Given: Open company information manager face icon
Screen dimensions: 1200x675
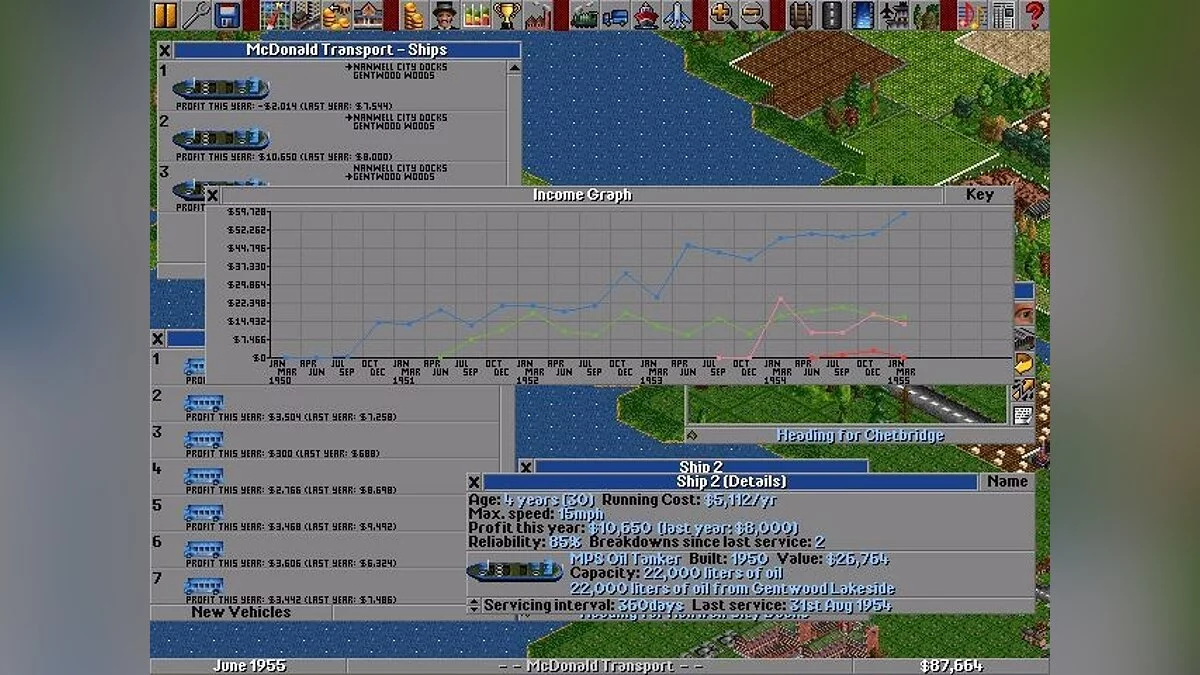Looking at the screenshot, I should click(447, 15).
